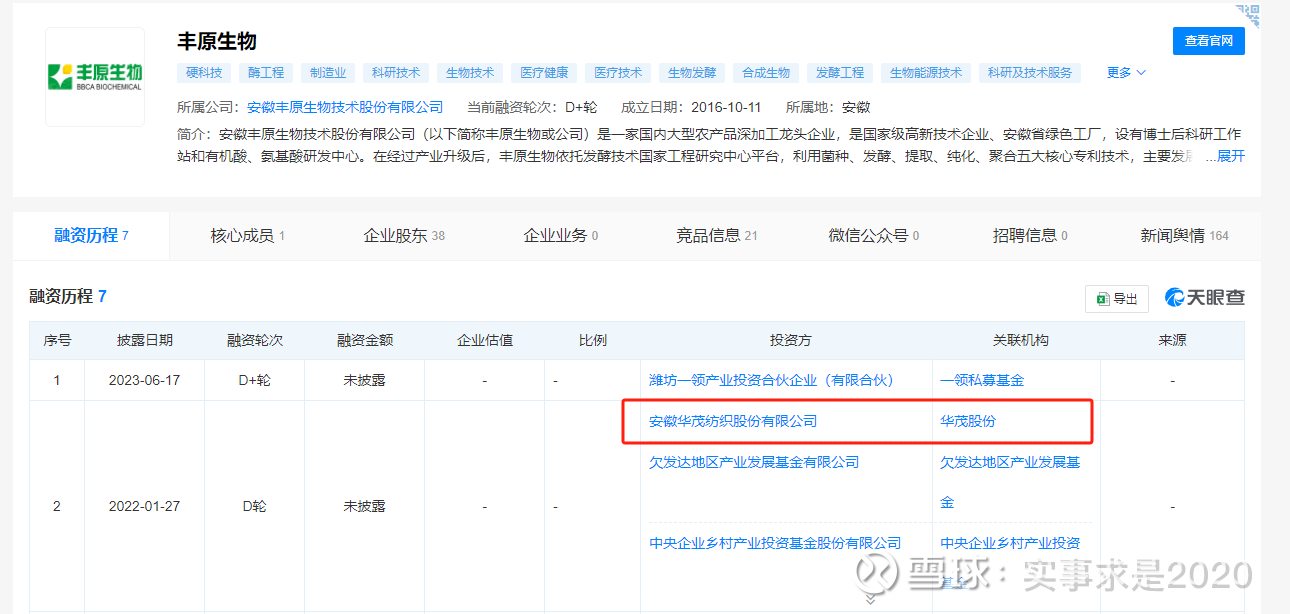Open the 安徽丰原生物技术股份有限公司 company link
The image size is (1290, 614).
345,107
